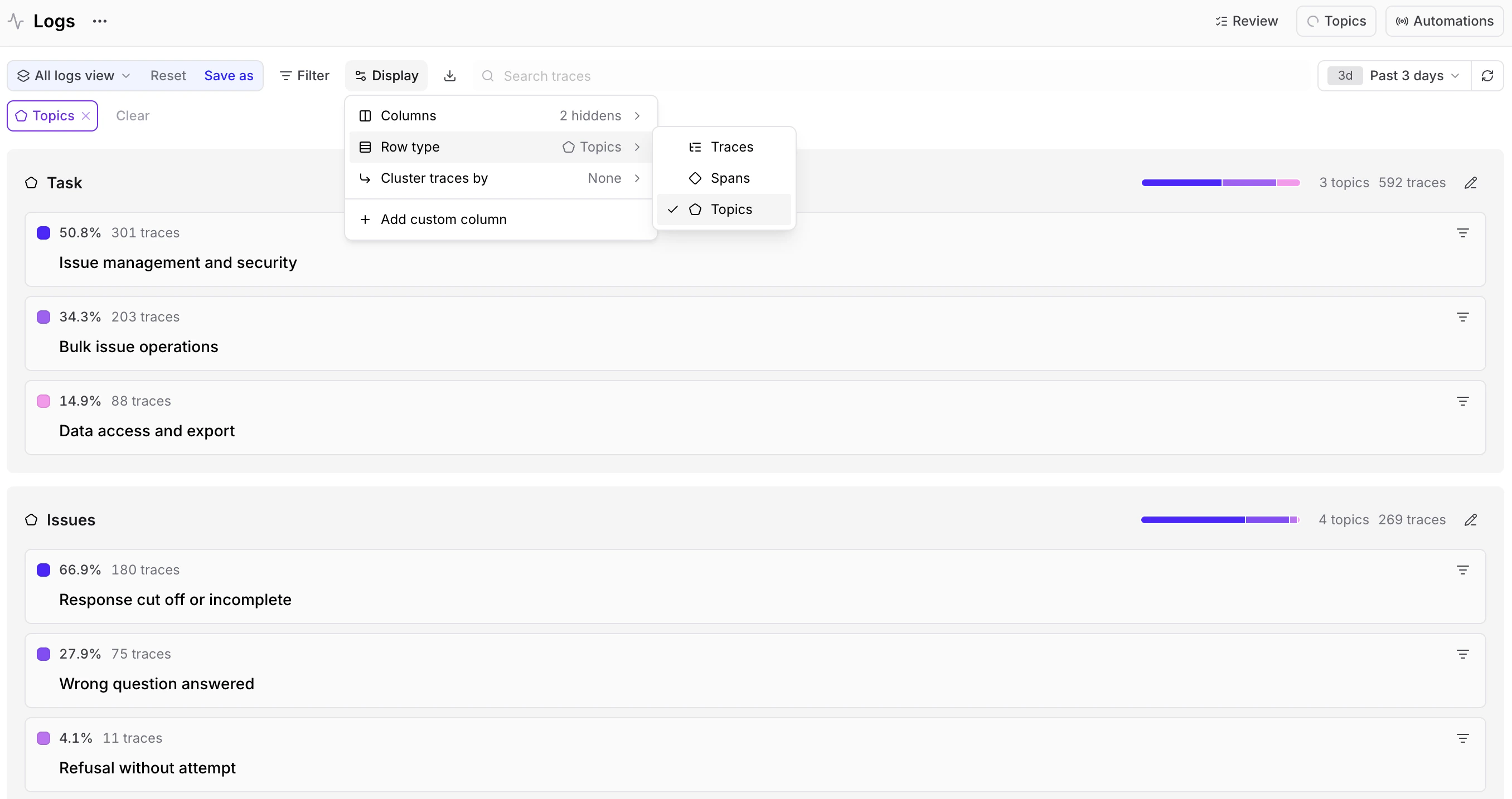Uncheck Topics in row type submenu
Image resolution: width=1512 pixels, height=799 pixels.
point(731,209)
